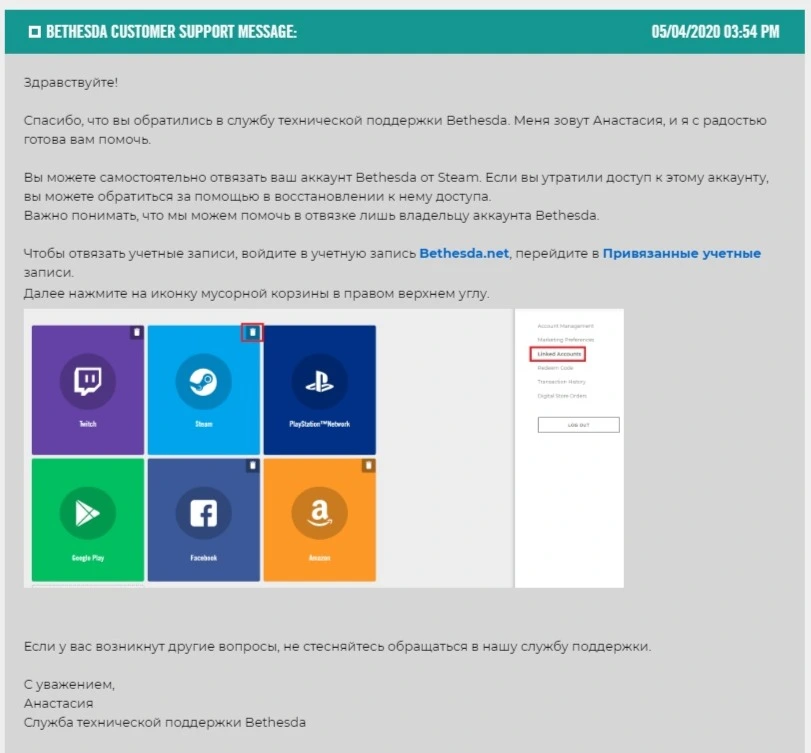Click the Facebook logo icon
This screenshot has width=811, height=753.
pos(204,514)
